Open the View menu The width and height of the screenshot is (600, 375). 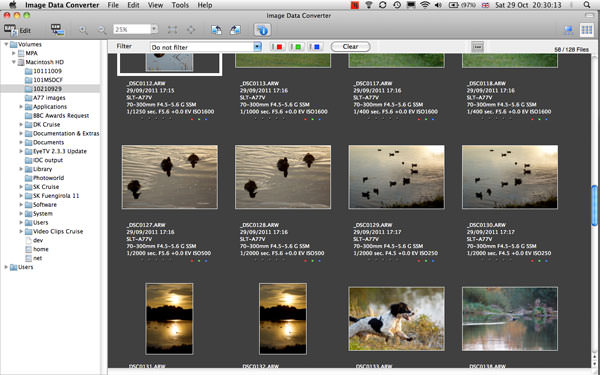(x=155, y=5)
